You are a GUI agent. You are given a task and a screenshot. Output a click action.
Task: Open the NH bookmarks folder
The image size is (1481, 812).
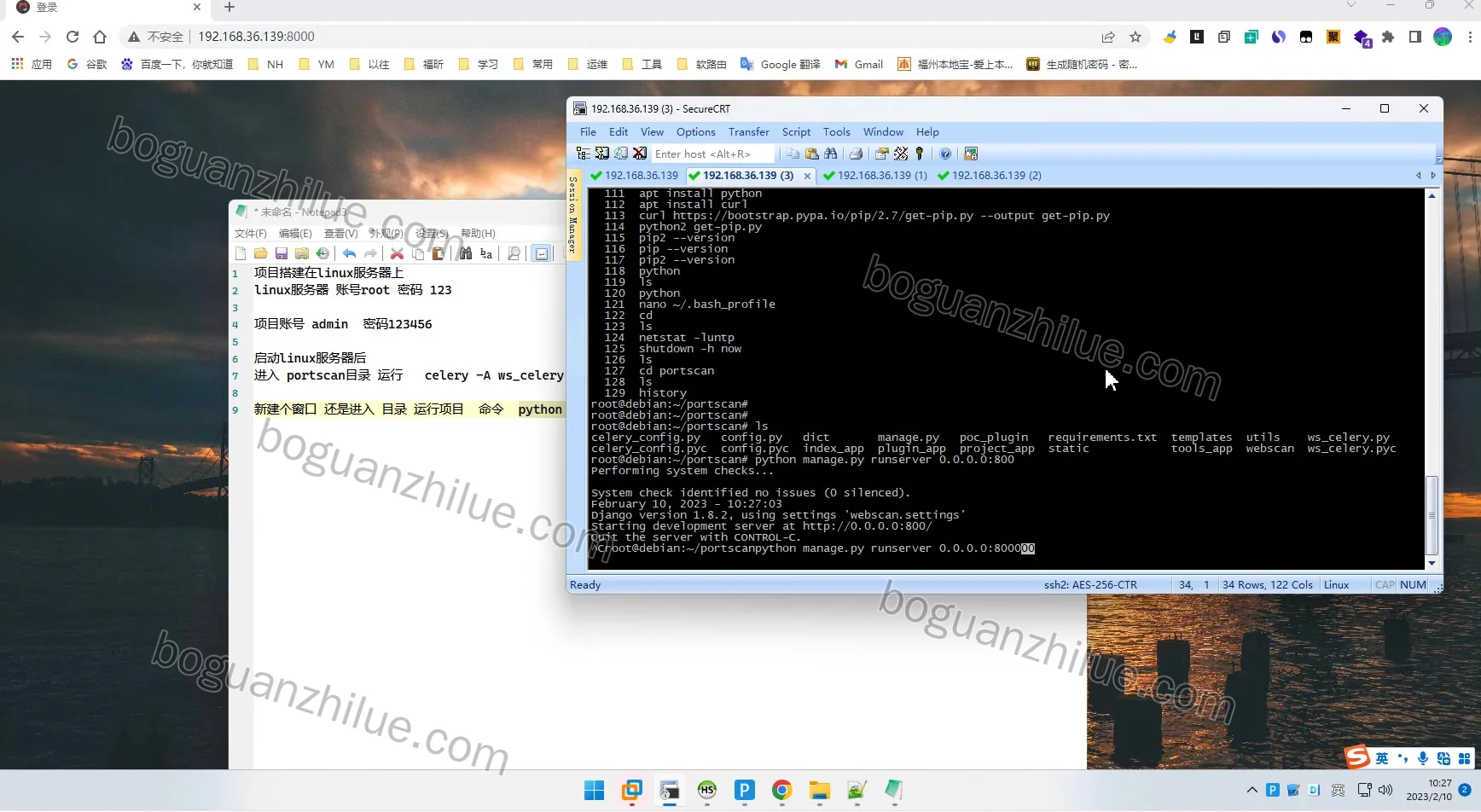tap(264, 64)
